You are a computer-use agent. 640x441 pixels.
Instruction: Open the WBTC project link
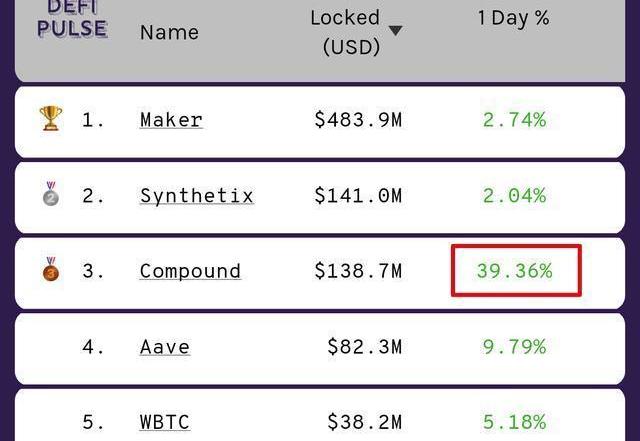pyautogui.click(x=165, y=422)
